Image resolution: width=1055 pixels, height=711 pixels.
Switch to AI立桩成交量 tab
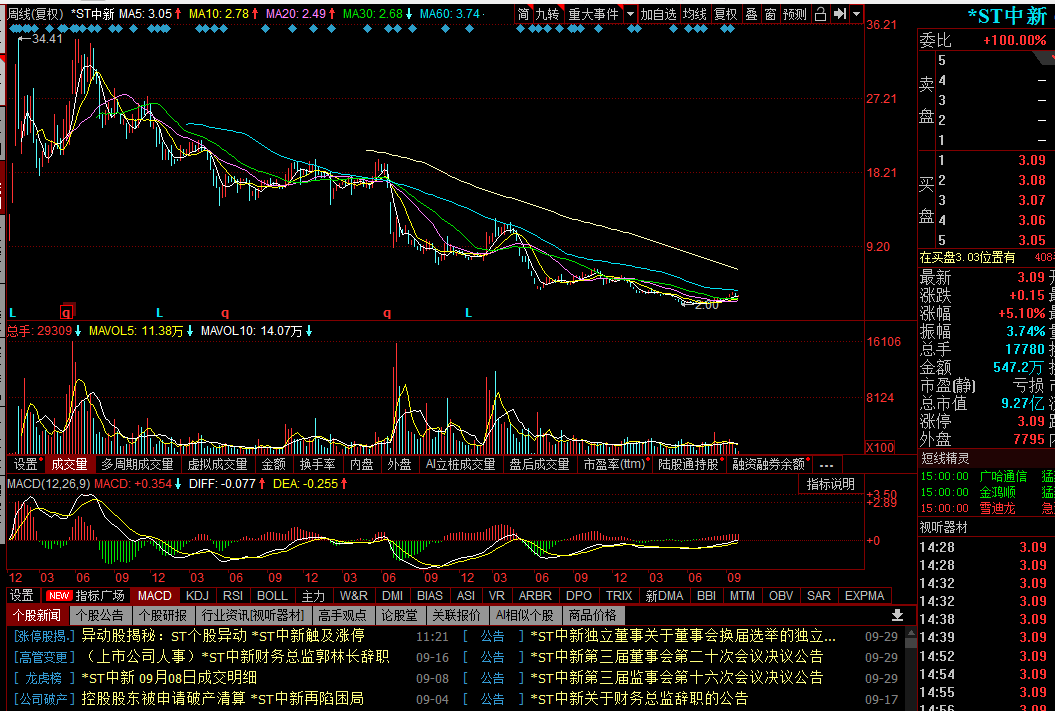click(x=460, y=464)
